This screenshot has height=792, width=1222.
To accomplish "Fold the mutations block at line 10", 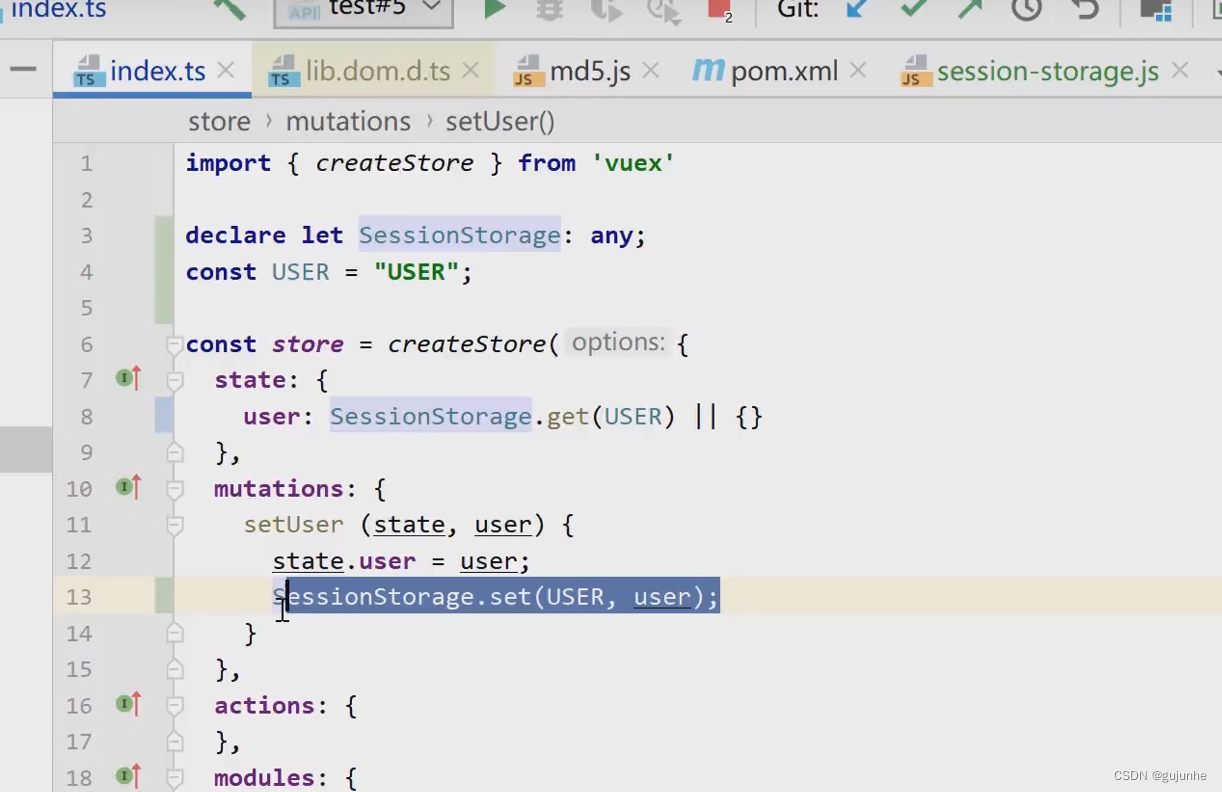I will 175,489.
